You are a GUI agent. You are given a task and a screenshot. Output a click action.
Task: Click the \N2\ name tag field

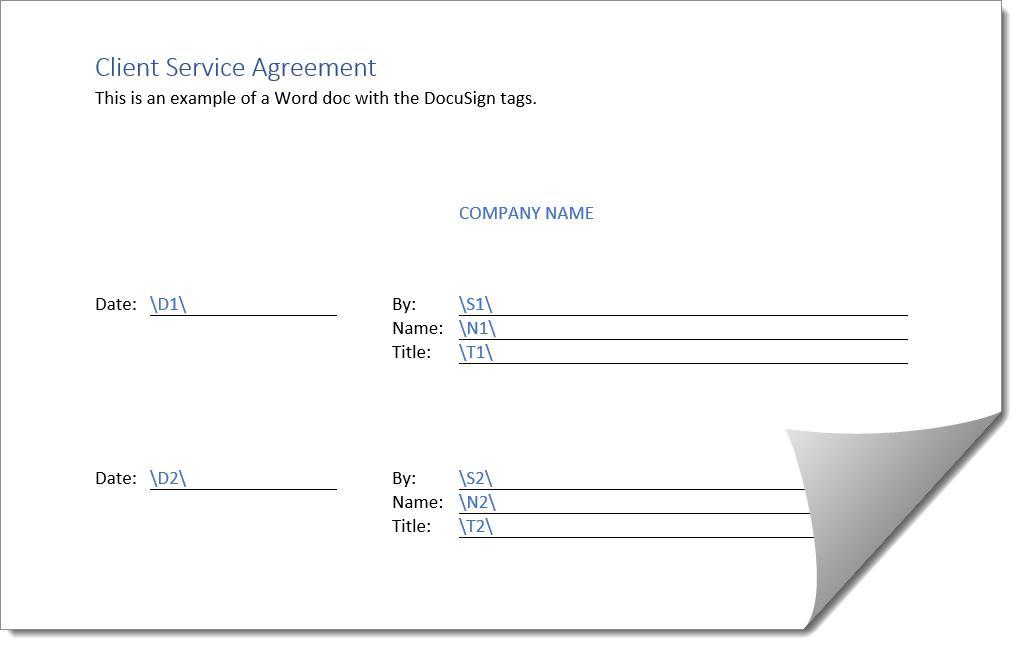point(477,502)
